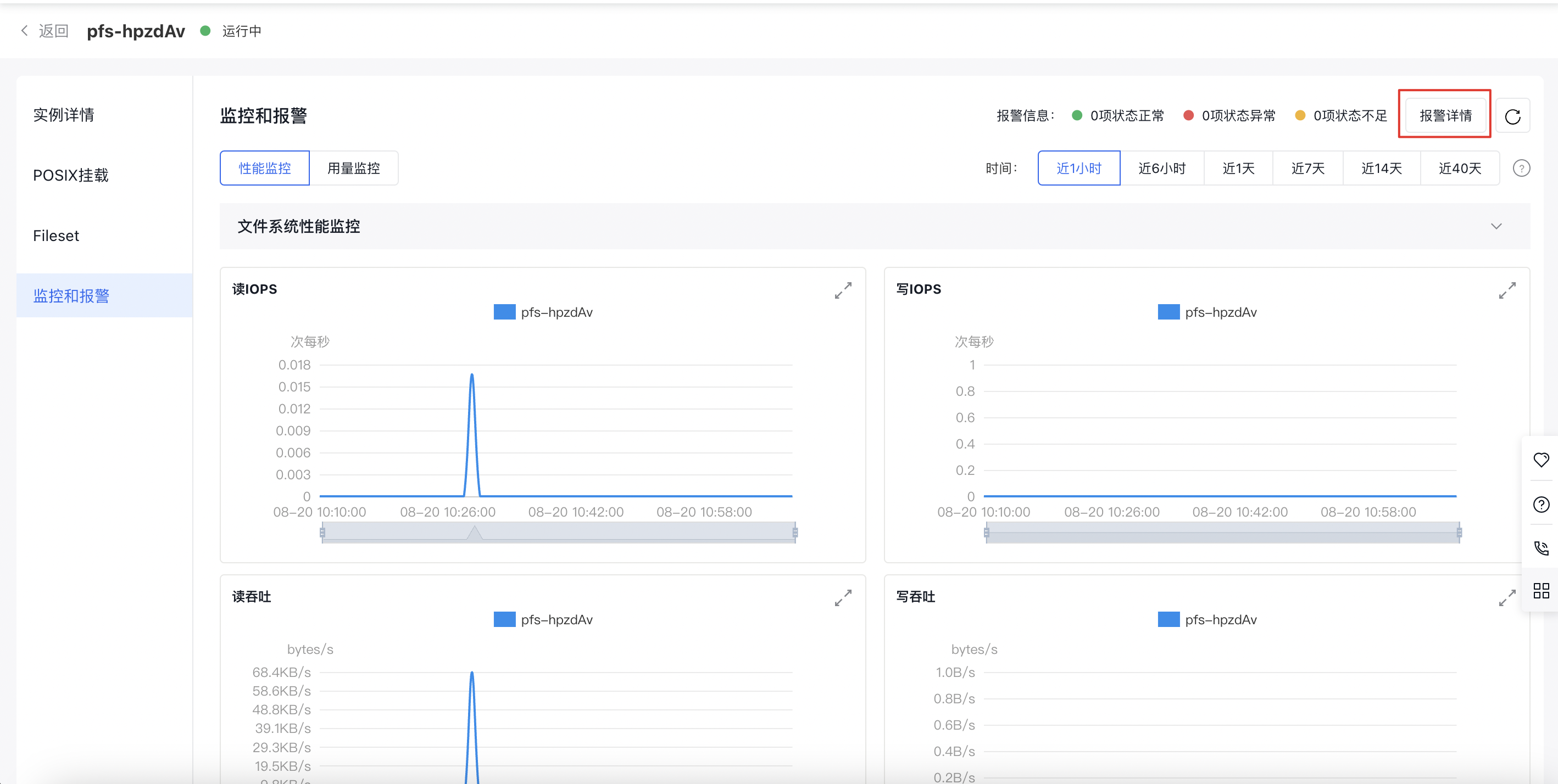This screenshot has height=784, width=1558.
Task: Click the 读IOPS zoom slider right handle
Action: [795, 533]
